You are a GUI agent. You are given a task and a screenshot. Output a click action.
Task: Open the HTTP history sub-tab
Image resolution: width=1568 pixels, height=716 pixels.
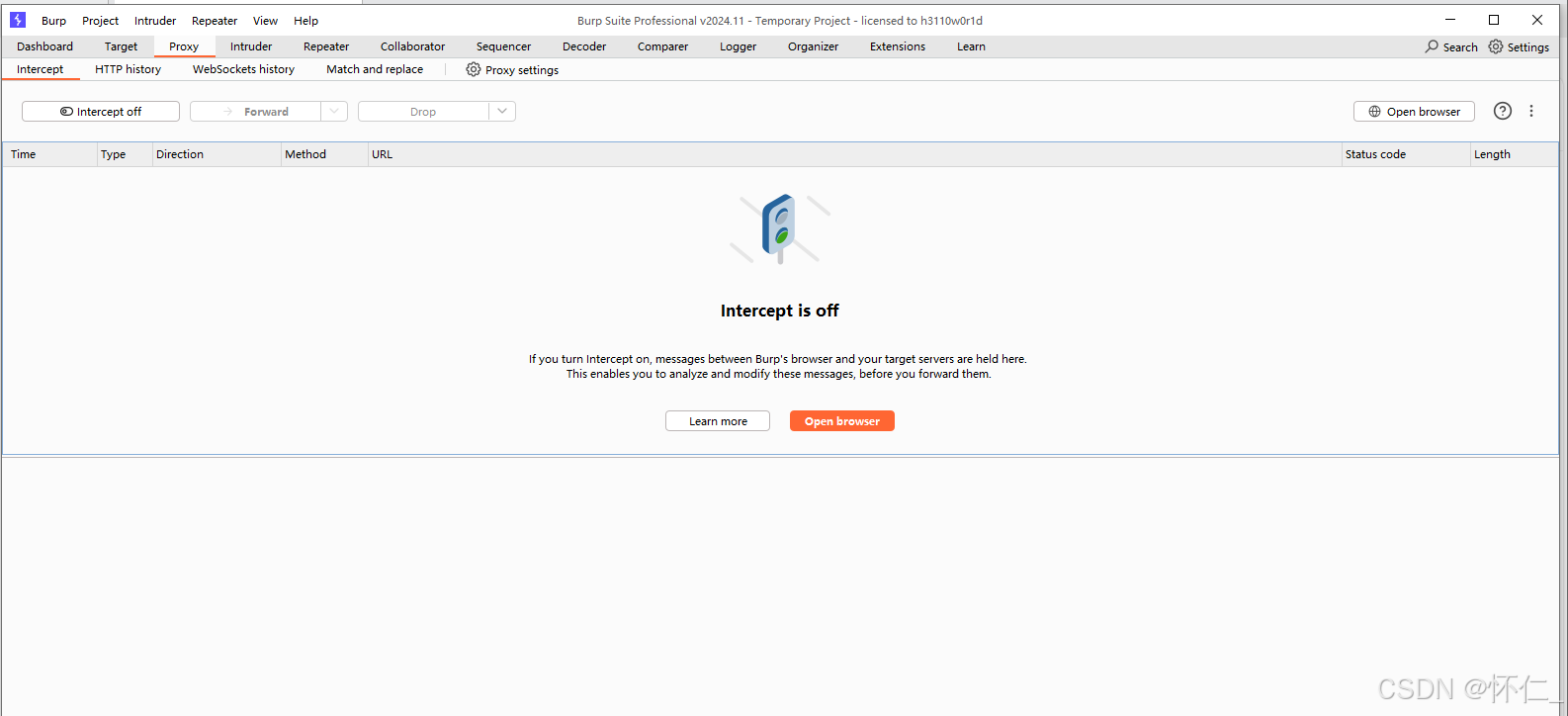pos(128,69)
